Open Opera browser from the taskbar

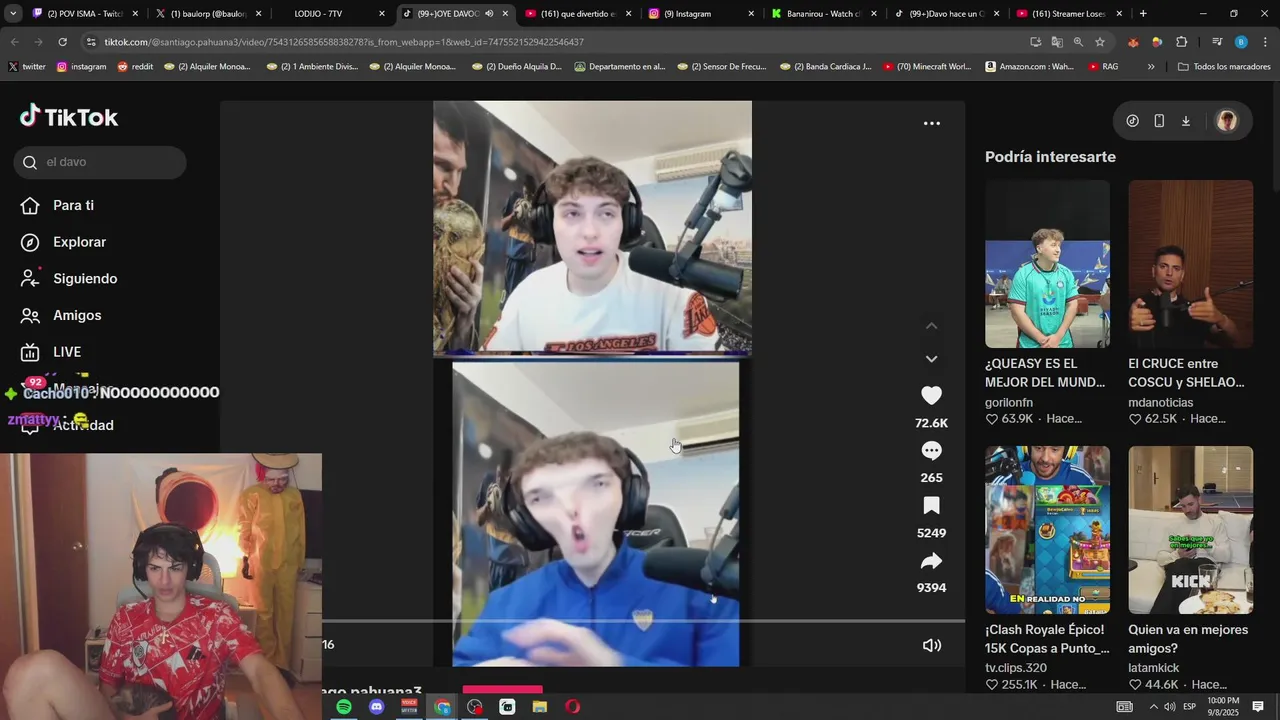click(x=572, y=707)
